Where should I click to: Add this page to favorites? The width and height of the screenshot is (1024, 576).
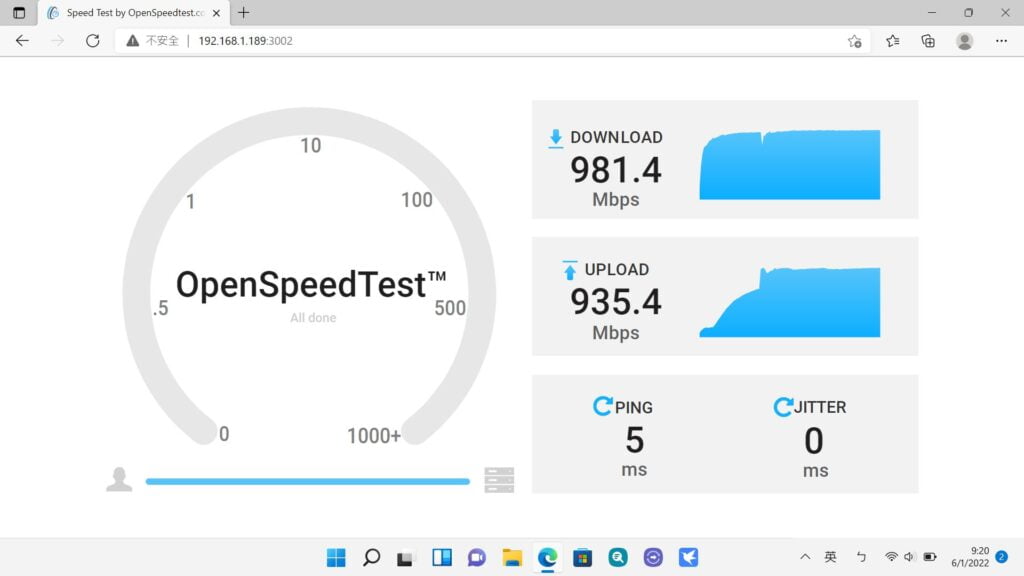pos(854,41)
